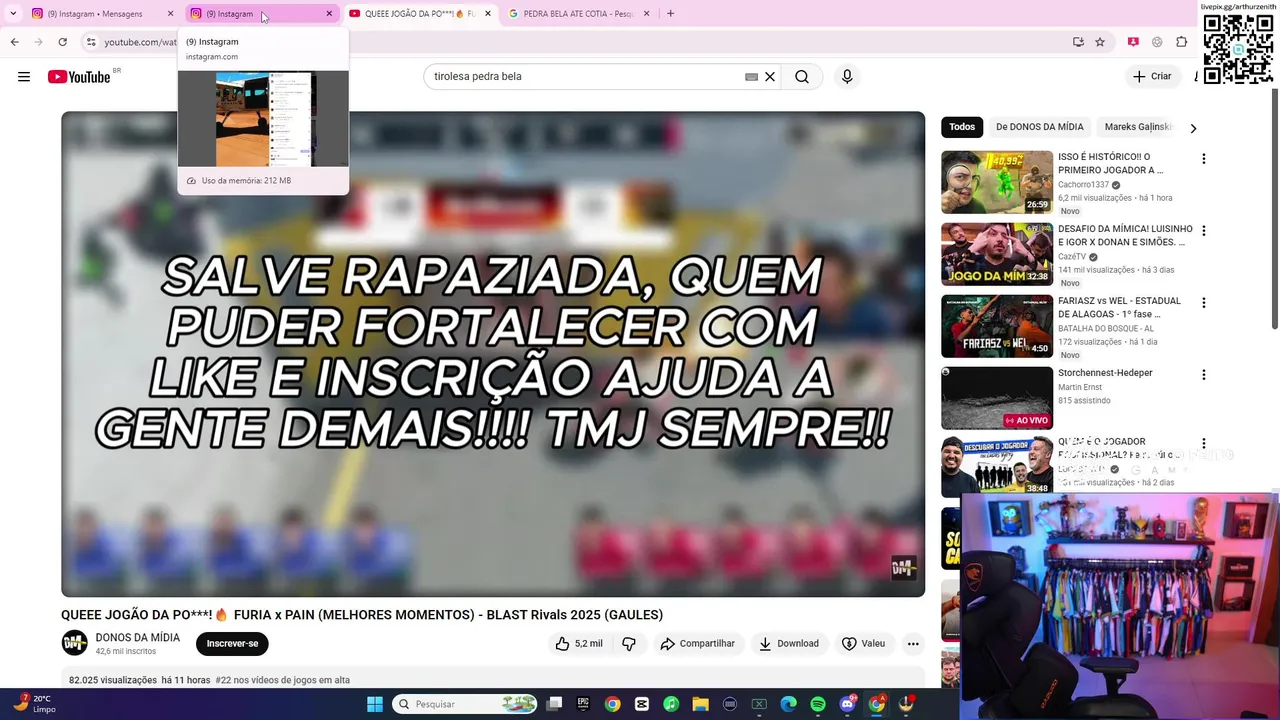Screen dimensions: 1280x720
Task: Show more filter chips with the right arrow
Action: pyautogui.click(x=1193, y=128)
